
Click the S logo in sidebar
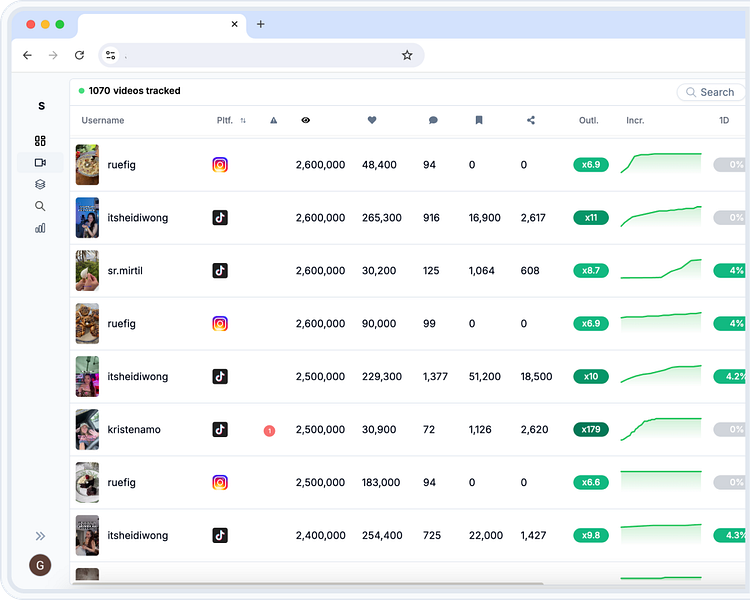(42, 106)
